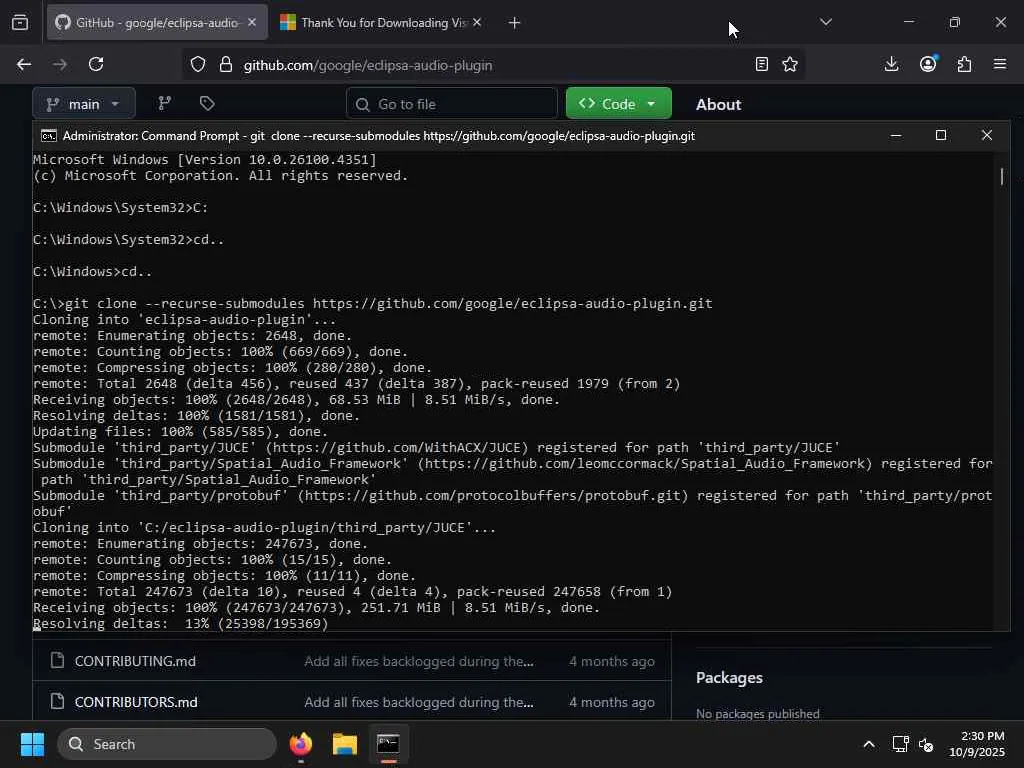
Task: Open the muted volume tray icon
Action: [925, 744]
